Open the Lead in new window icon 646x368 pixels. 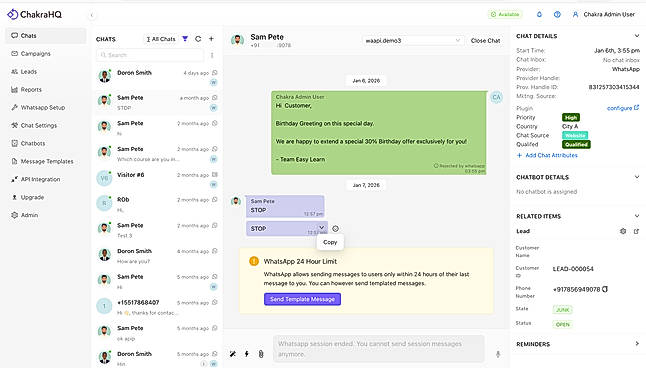point(637,231)
